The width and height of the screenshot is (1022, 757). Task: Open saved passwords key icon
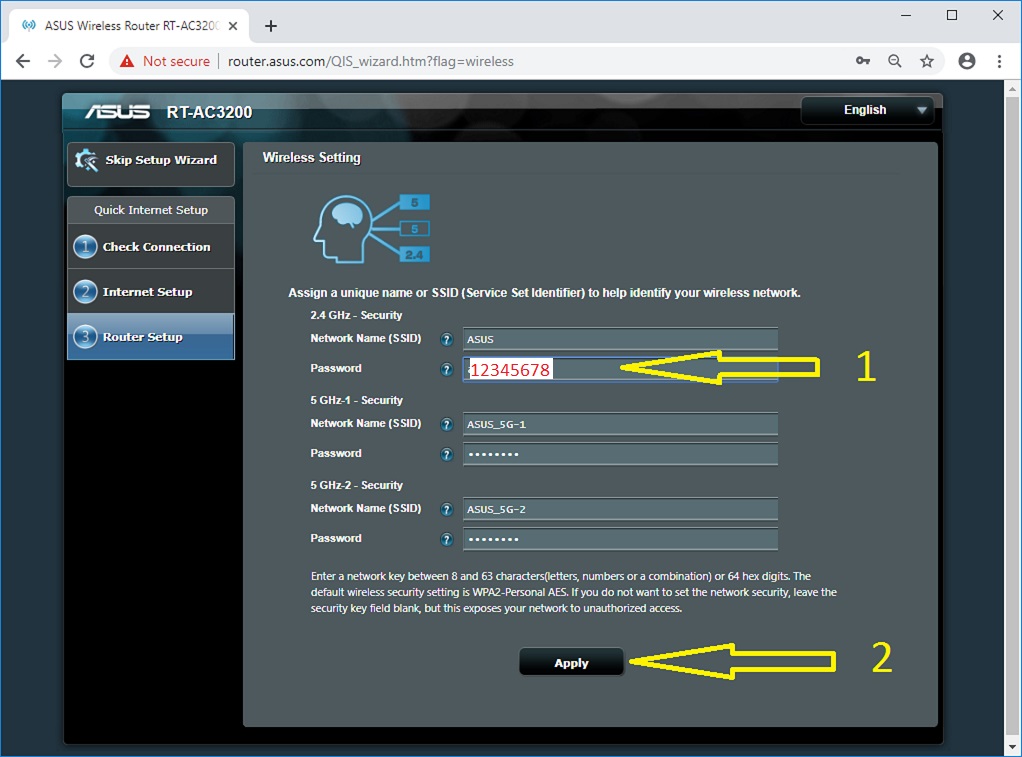point(863,61)
